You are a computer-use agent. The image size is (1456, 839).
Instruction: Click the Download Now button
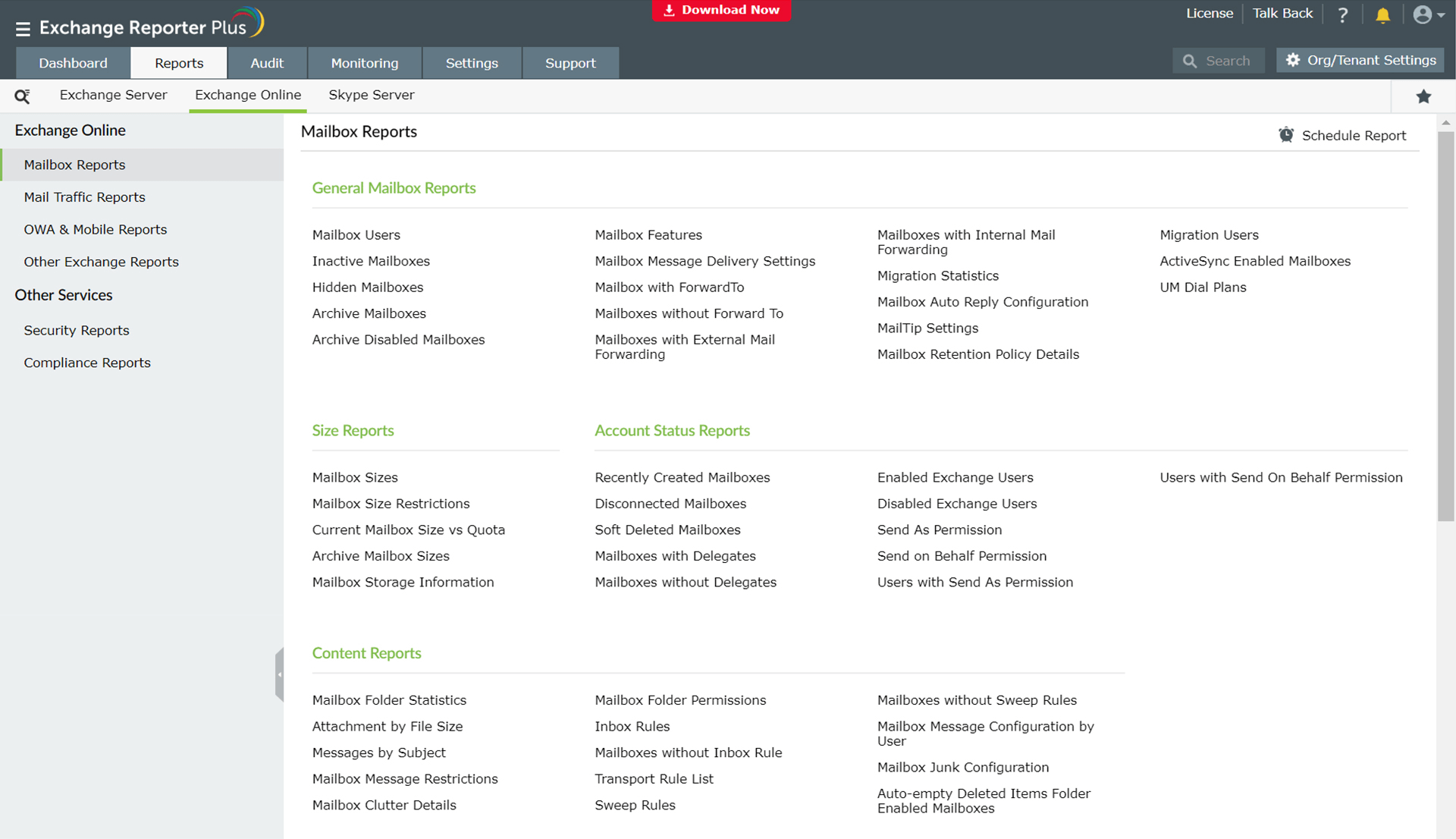(x=721, y=10)
